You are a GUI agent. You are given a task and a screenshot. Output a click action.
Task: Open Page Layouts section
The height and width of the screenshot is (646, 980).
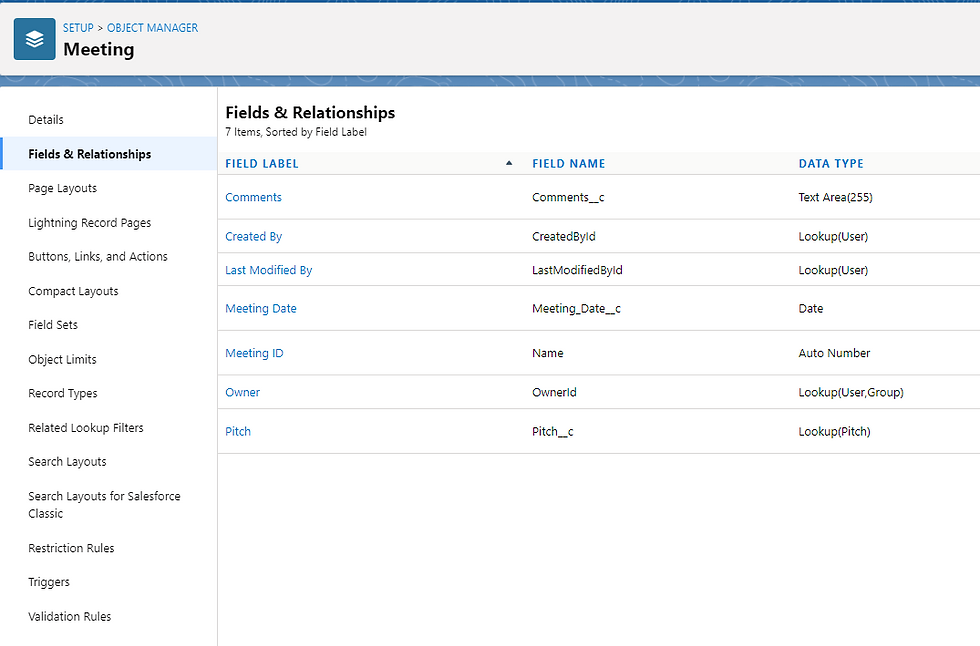click(x=62, y=188)
